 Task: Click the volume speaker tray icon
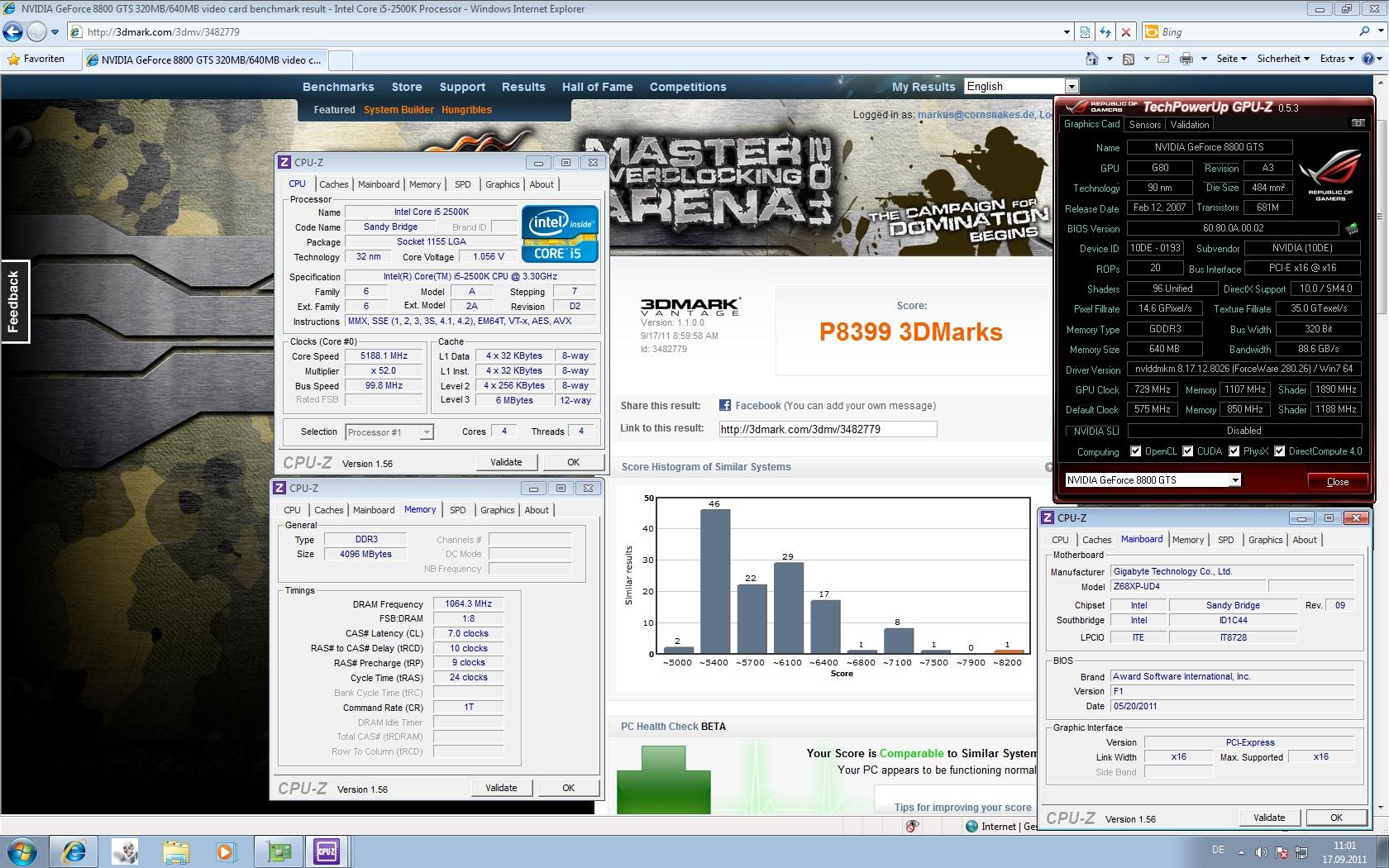point(1261,851)
